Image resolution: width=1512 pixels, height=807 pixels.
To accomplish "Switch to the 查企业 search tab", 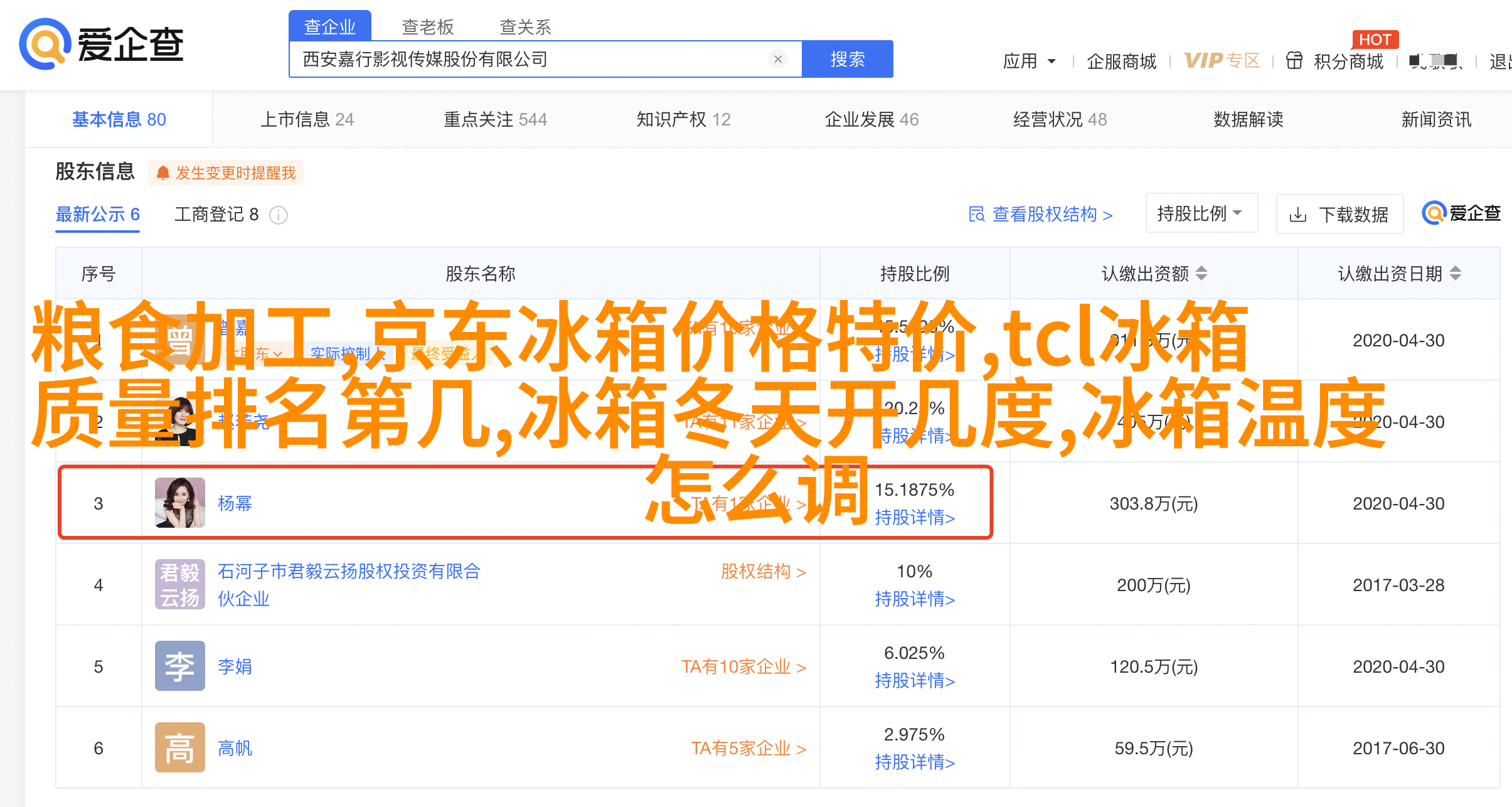I will (x=330, y=26).
